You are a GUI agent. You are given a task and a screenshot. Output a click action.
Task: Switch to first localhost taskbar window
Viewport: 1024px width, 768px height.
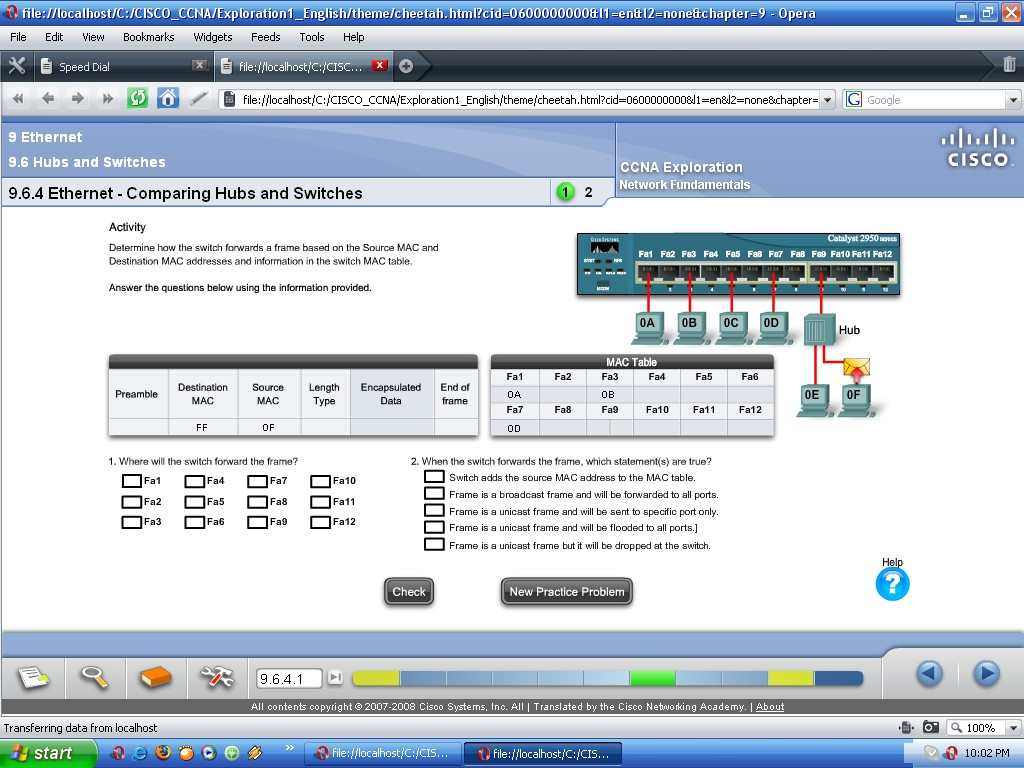(x=383, y=753)
